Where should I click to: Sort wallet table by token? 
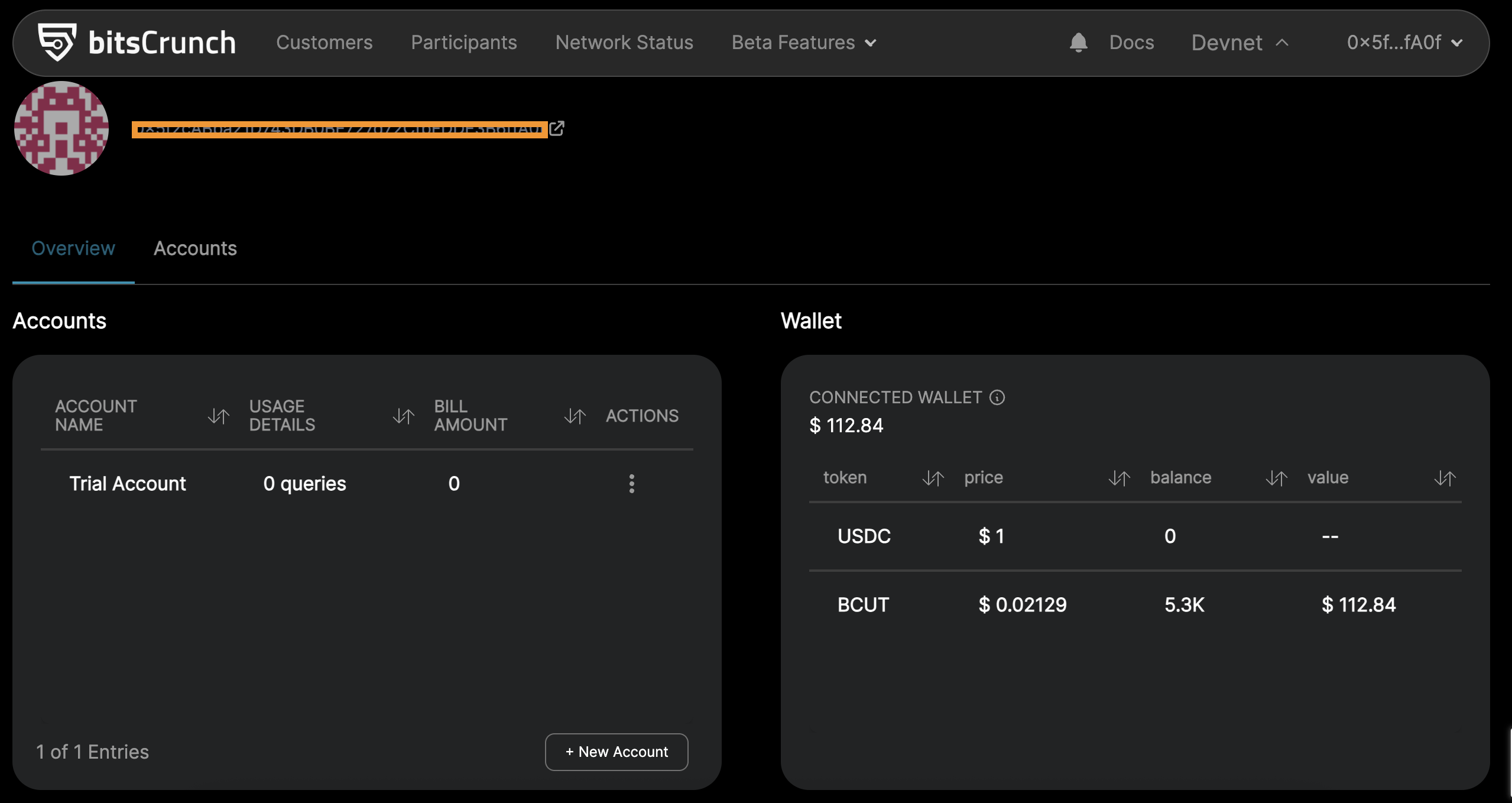pyautogui.click(x=933, y=478)
